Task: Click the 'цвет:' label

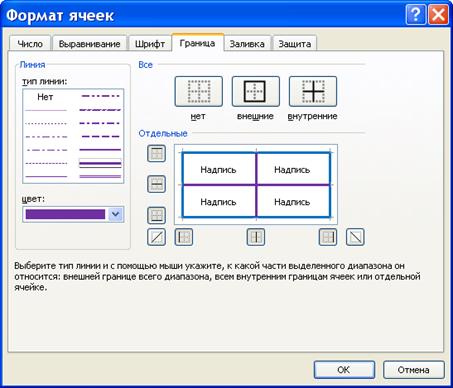Action: (x=33, y=199)
